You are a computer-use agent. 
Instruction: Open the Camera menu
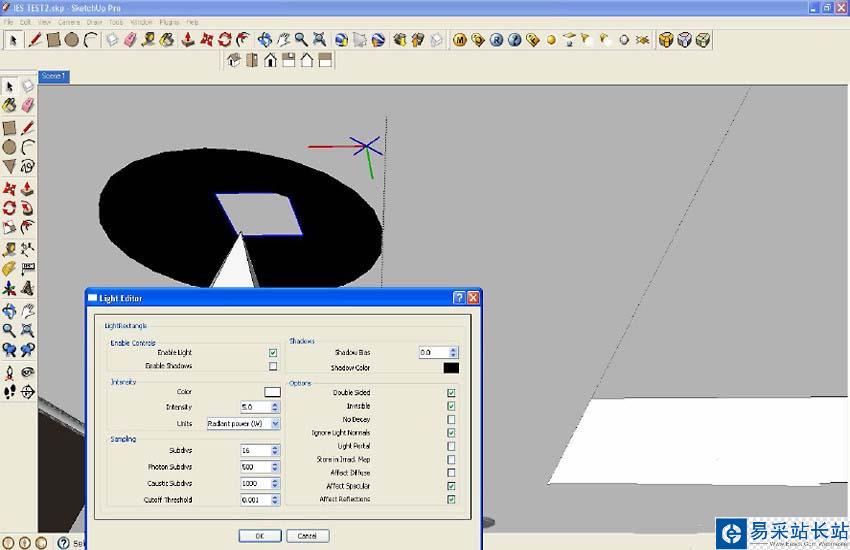click(69, 22)
